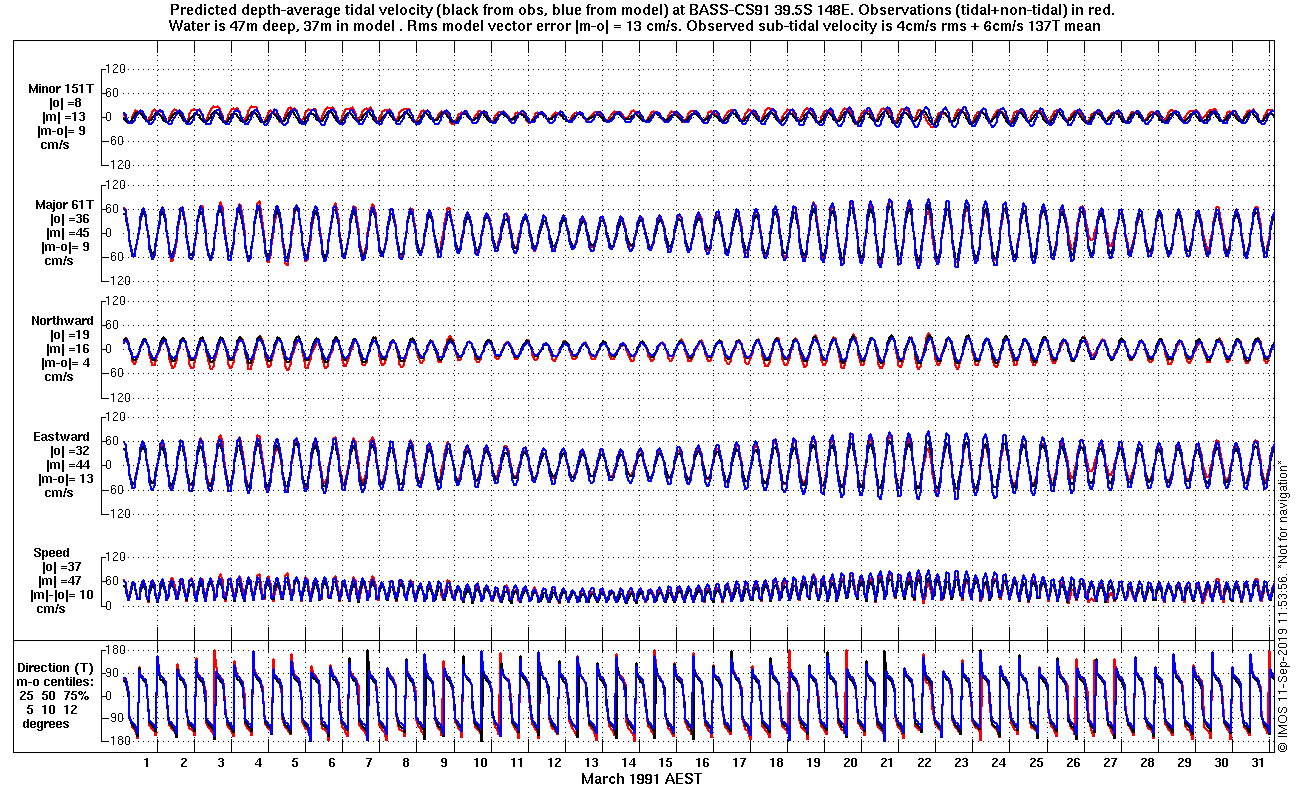
Task: Click day 21 on the date axis
Action: (886, 763)
